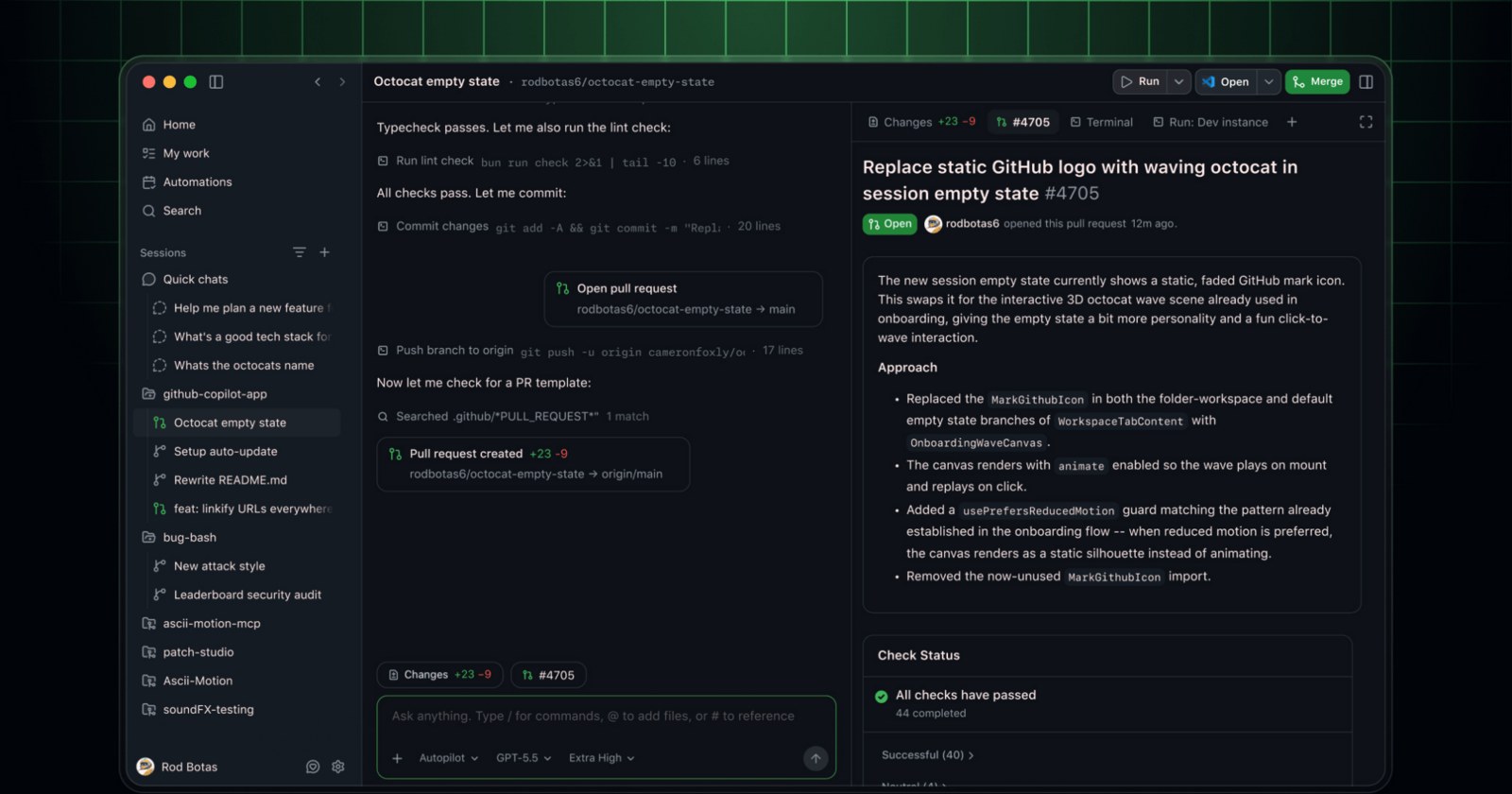Expand panel to fullscreen icon

coord(1366,122)
